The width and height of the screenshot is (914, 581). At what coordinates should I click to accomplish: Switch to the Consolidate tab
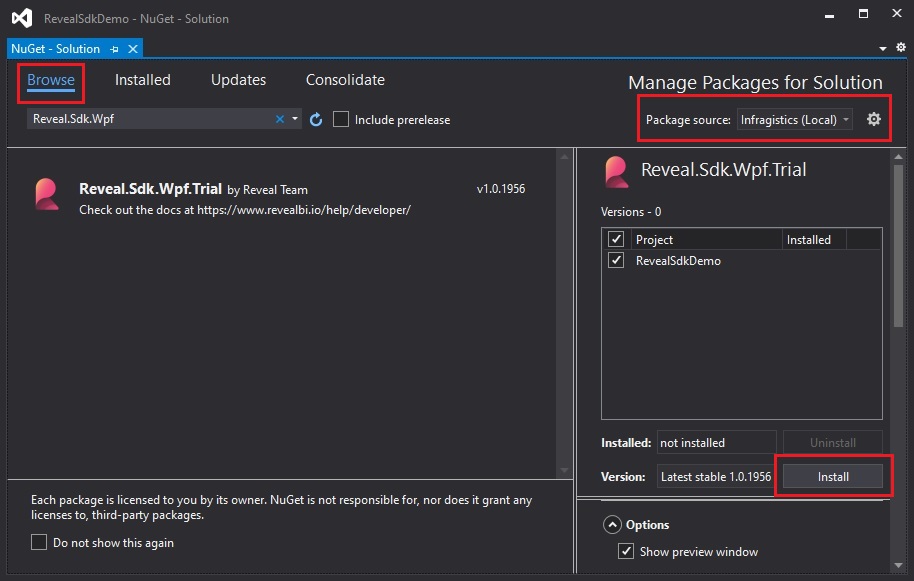[345, 80]
